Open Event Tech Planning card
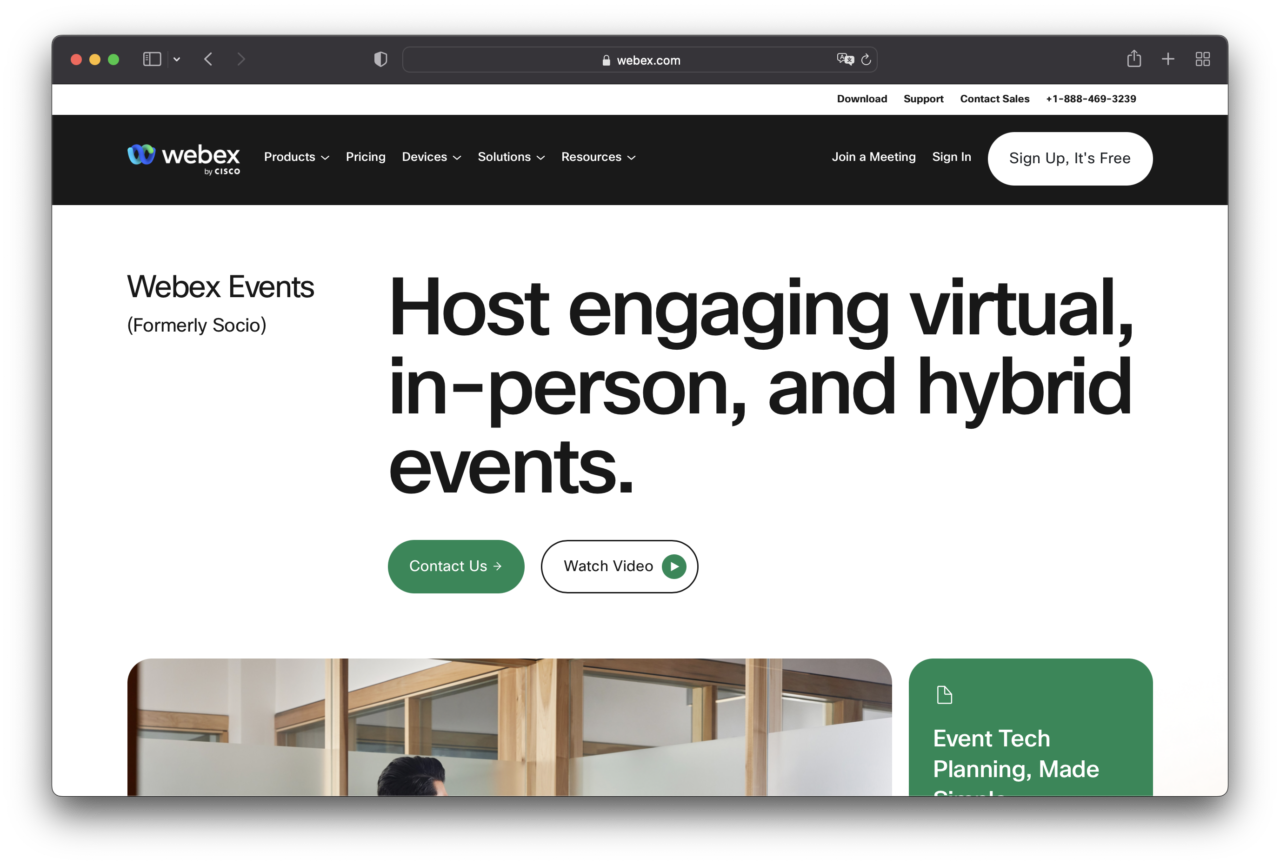Viewport: 1280px width, 865px height. click(x=1030, y=727)
